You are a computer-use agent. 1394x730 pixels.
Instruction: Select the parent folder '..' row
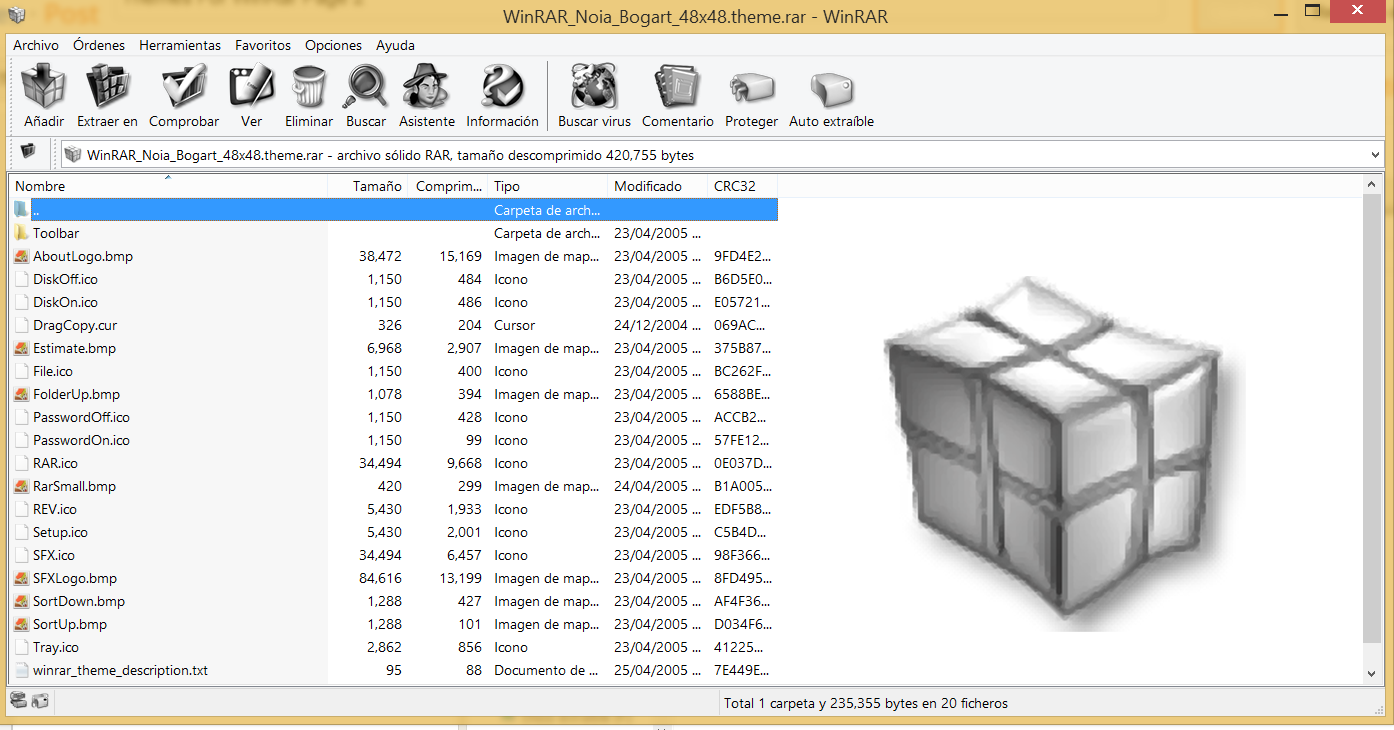[x=394, y=210]
